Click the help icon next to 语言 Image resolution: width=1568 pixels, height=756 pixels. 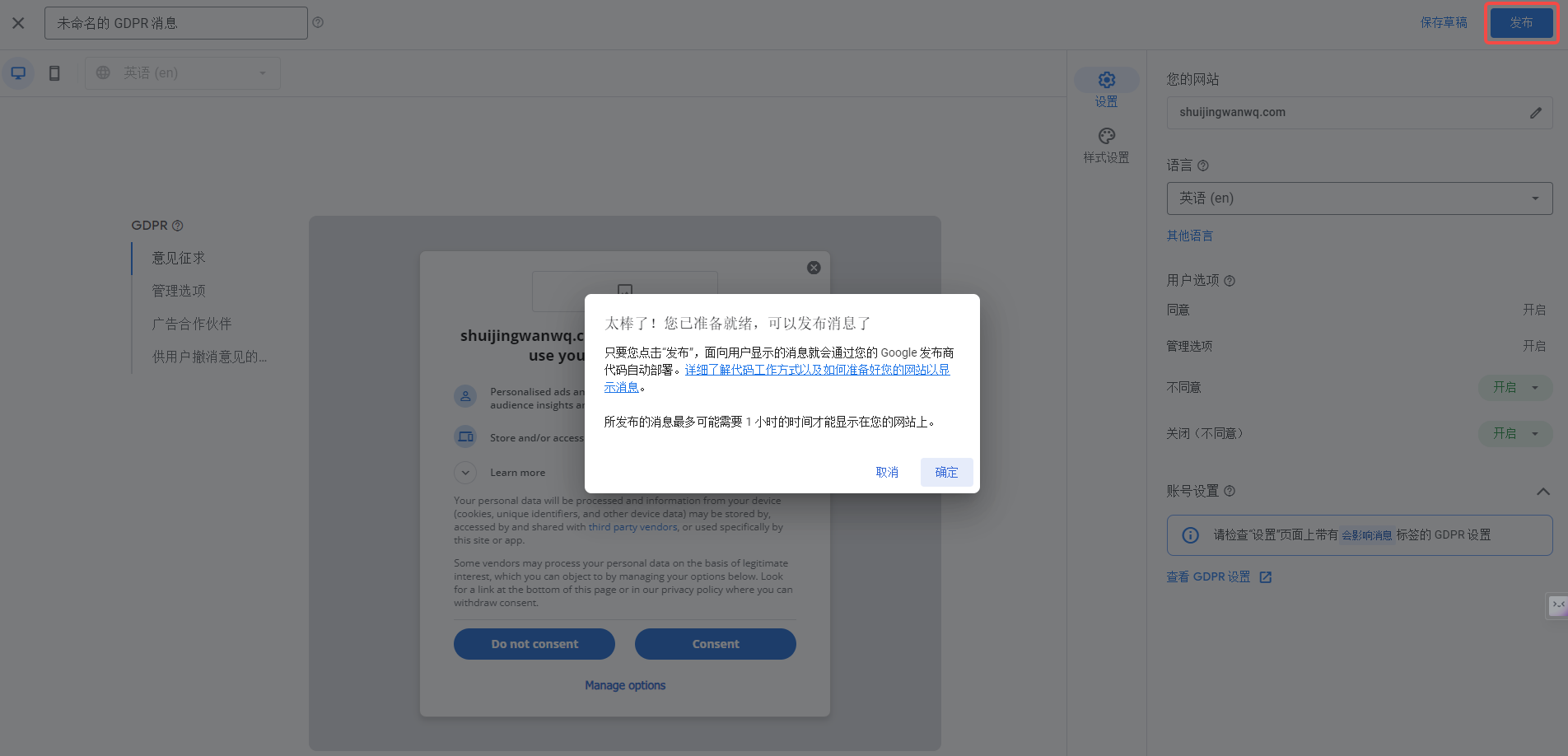[1203, 166]
